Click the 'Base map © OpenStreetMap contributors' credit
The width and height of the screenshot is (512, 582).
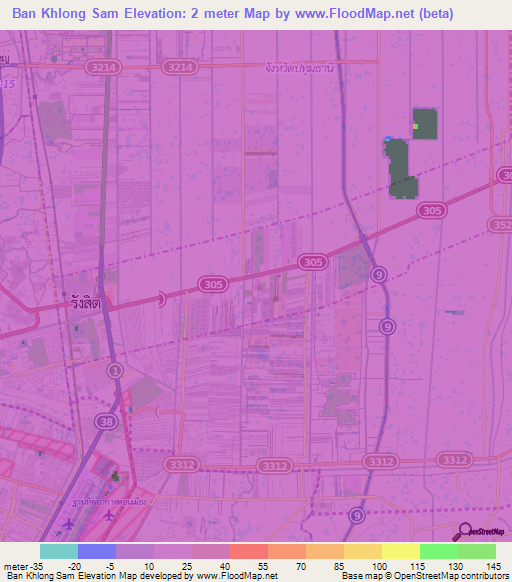(x=425, y=576)
